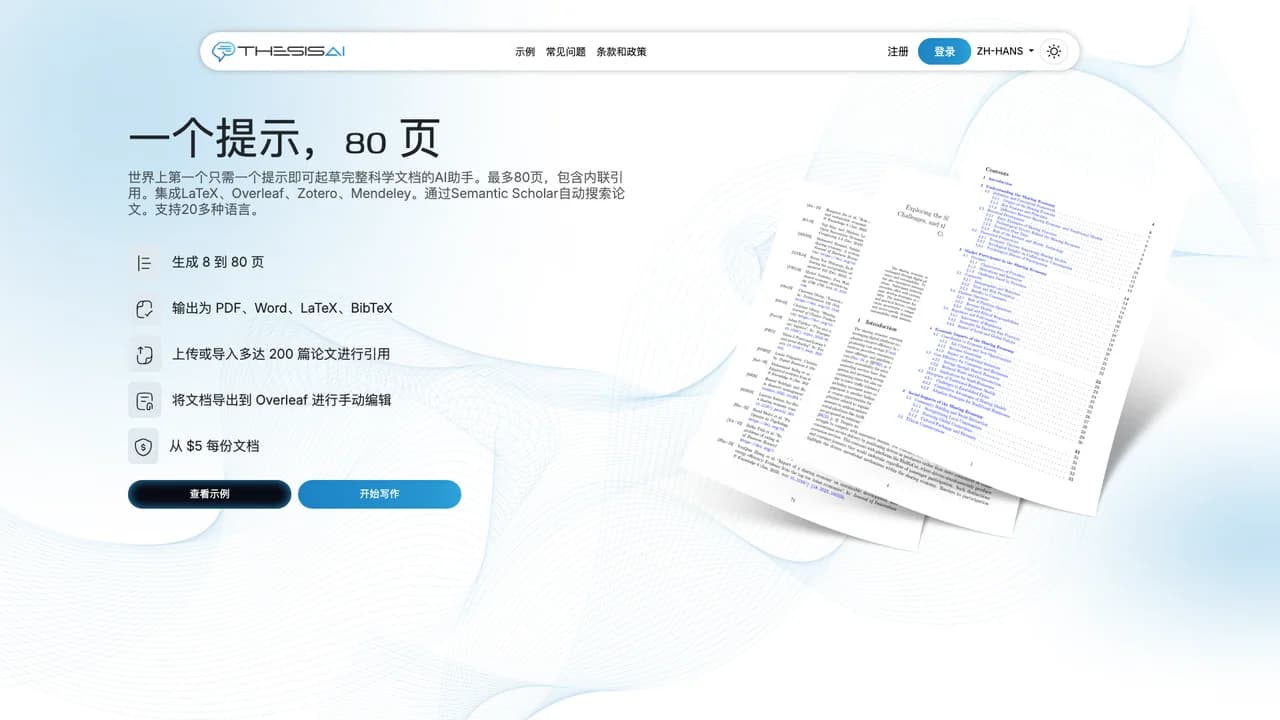The height and width of the screenshot is (720, 1280).
Task: Click the ThesisAI logo
Action: coord(279,51)
